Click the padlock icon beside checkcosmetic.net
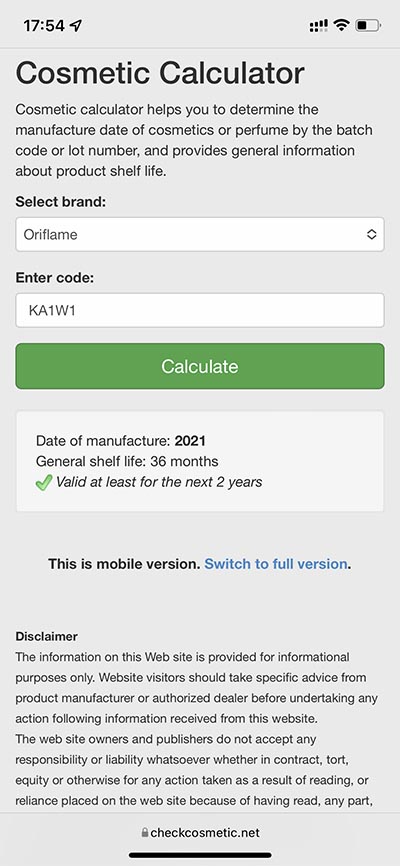This screenshot has height=866, width=400. pos(145,832)
